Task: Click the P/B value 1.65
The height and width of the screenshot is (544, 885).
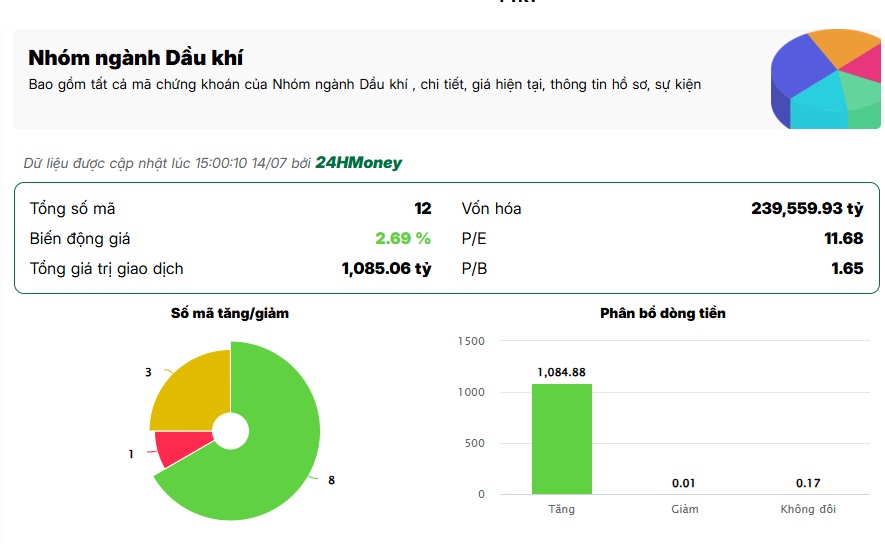Action: click(847, 269)
